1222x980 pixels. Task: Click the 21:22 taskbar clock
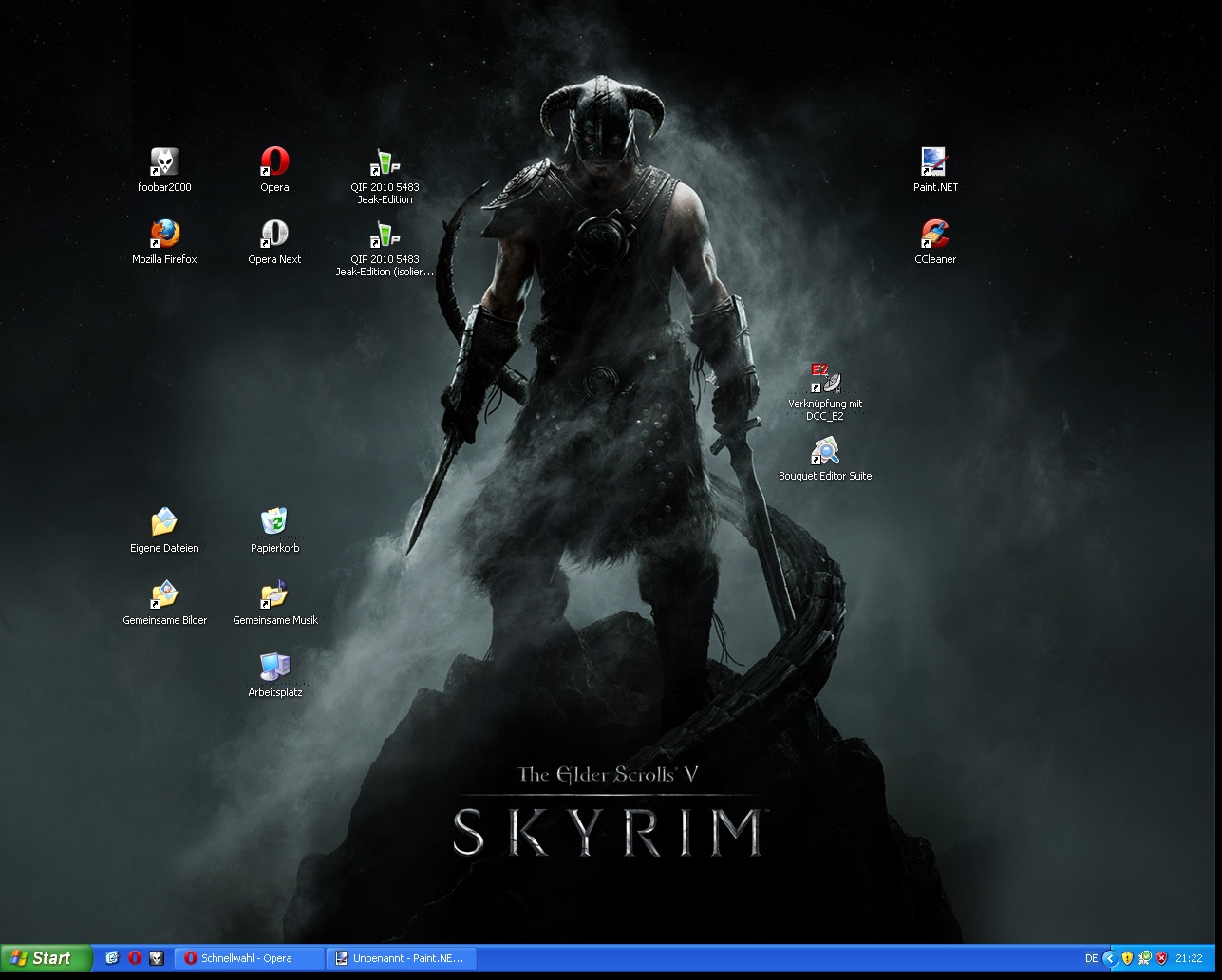point(1189,958)
